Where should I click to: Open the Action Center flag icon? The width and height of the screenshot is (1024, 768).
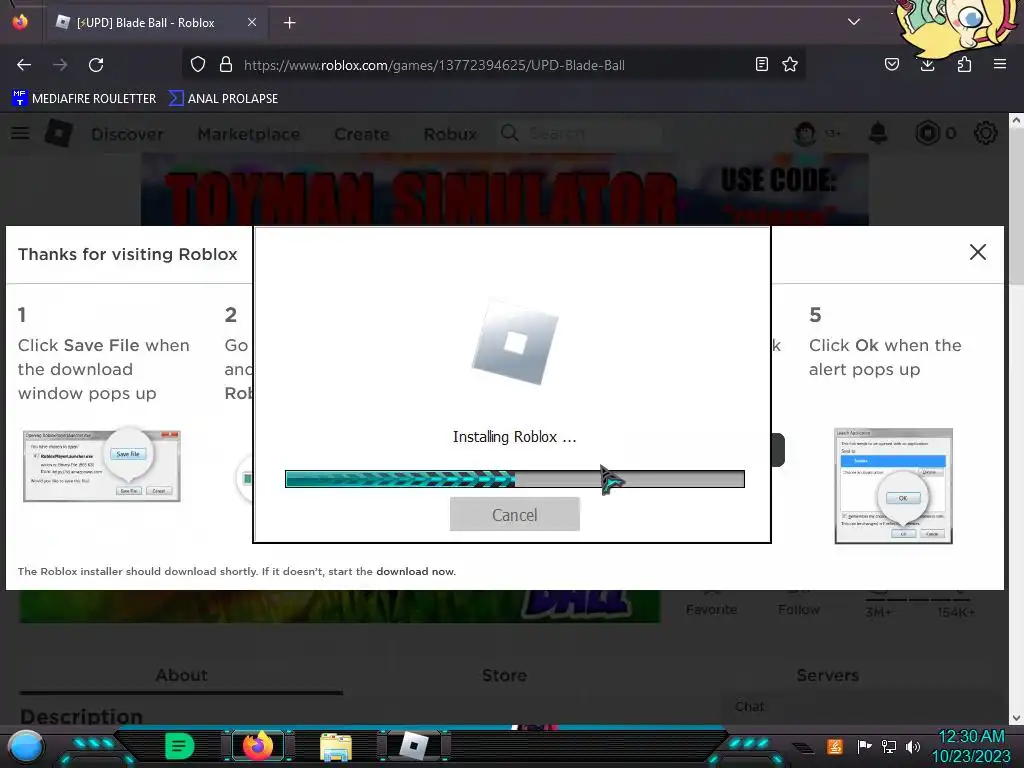click(x=864, y=746)
